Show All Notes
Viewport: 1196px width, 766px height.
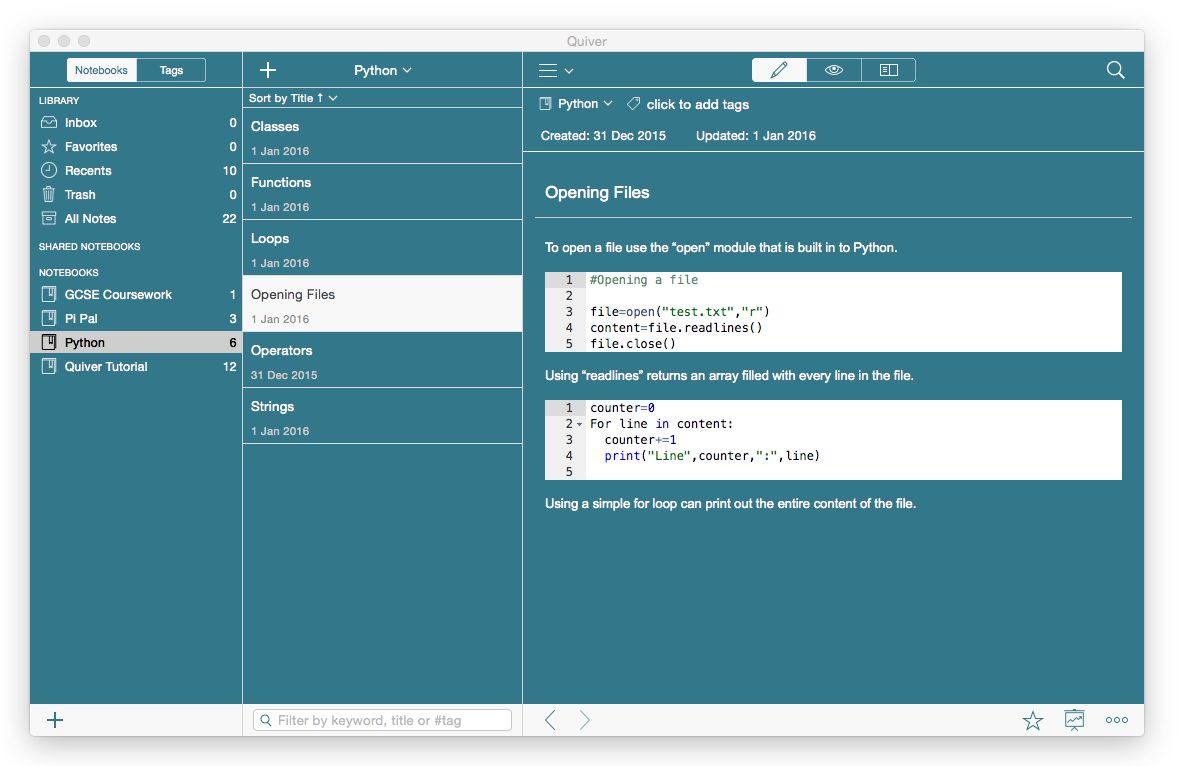(137, 219)
